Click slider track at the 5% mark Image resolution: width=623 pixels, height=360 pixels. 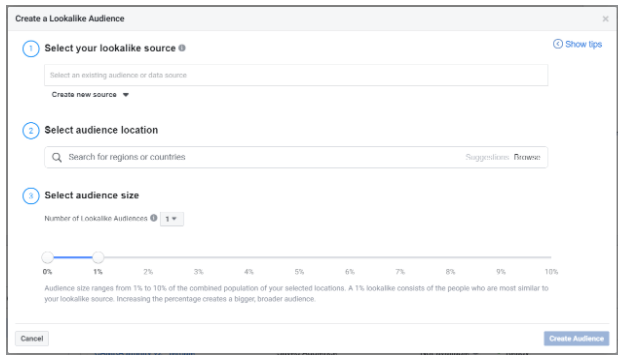click(x=300, y=257)
